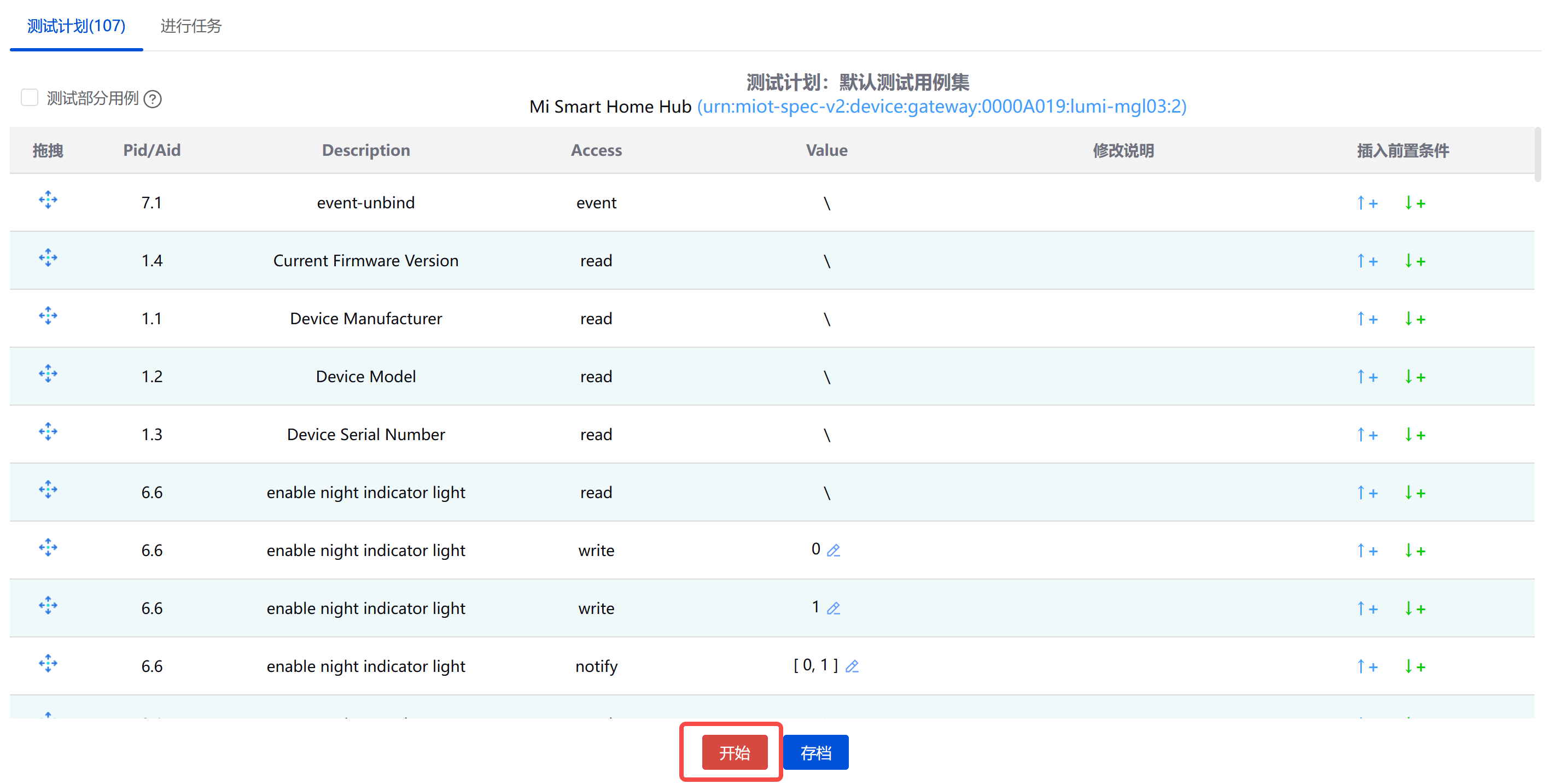Insert precondition below Device Manufacturer row
Viewport: 1550px width, 784px height.
[x=1414, y=319]
